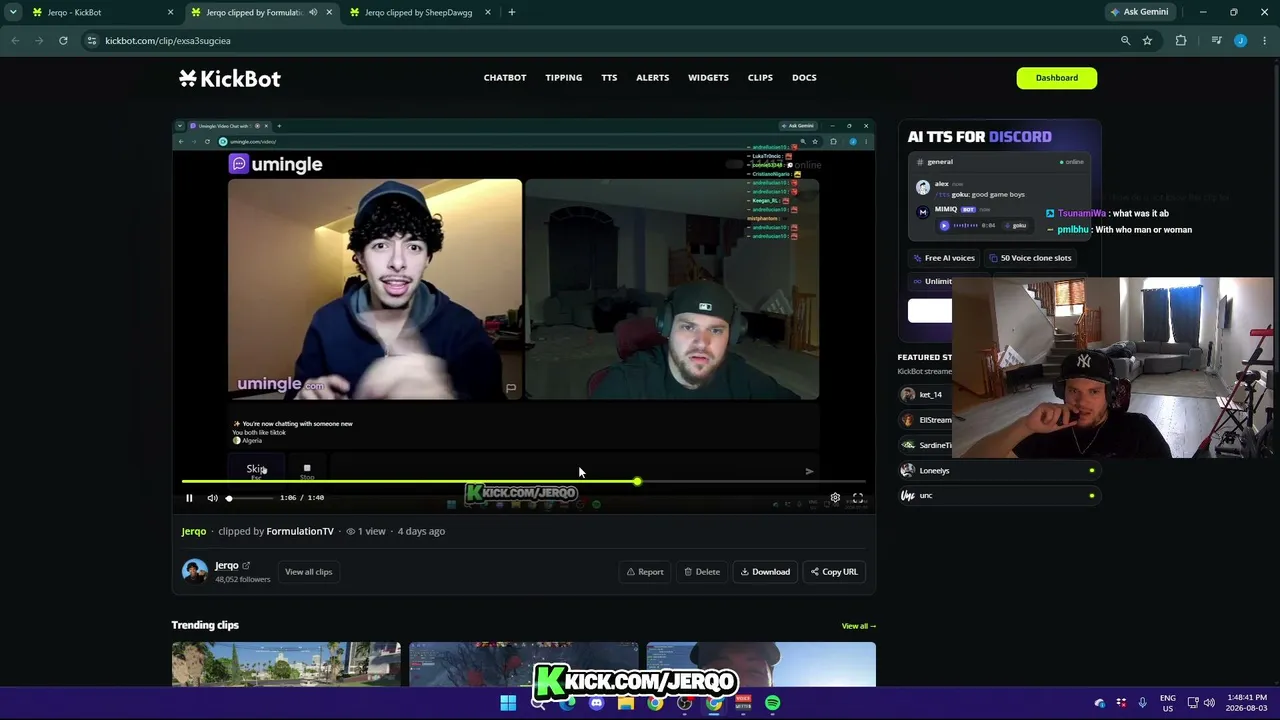
Task: Open the second trending clip thumbnail
Action: pos(523,664)
